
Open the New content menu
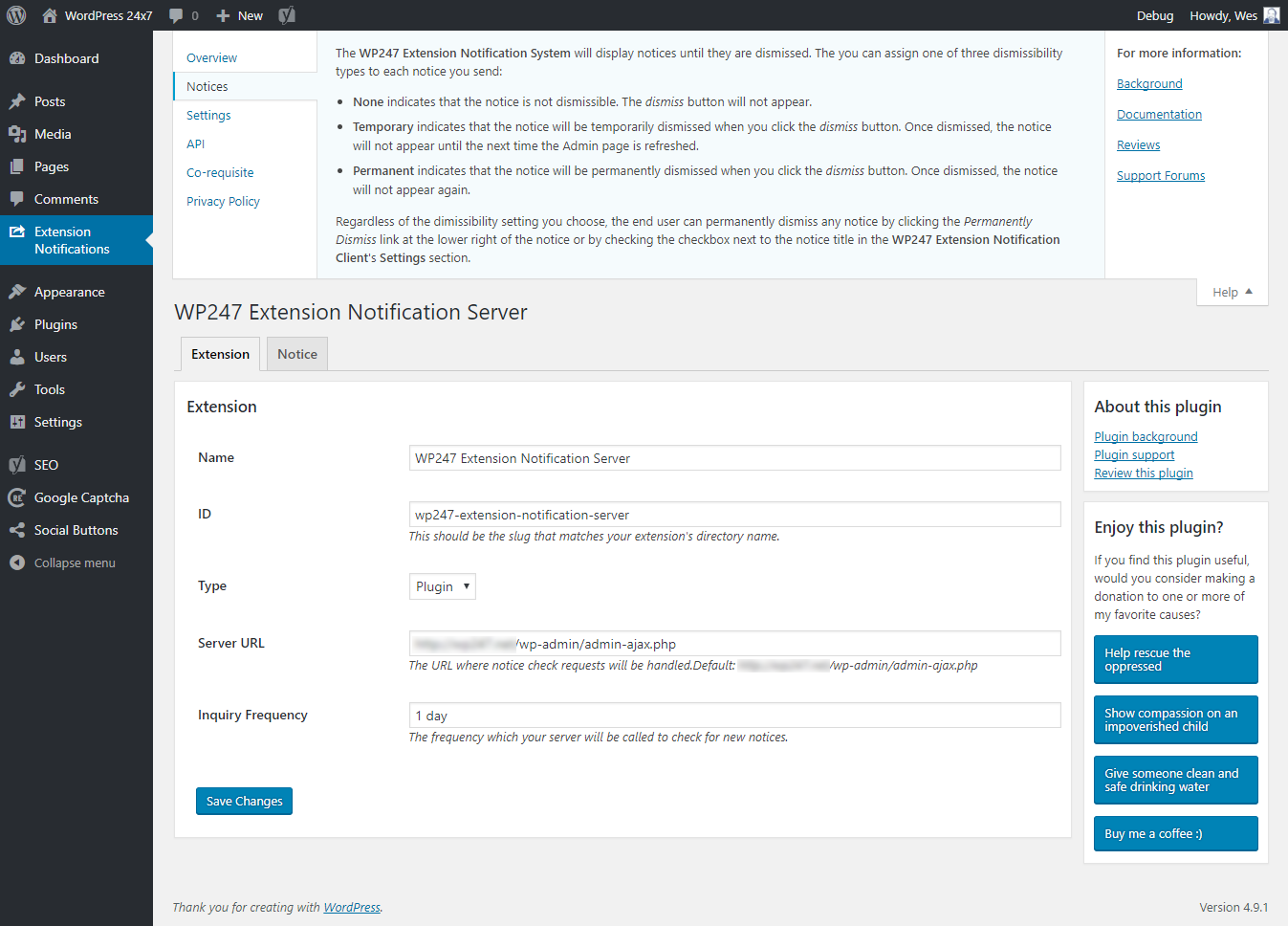coord(240,15)
